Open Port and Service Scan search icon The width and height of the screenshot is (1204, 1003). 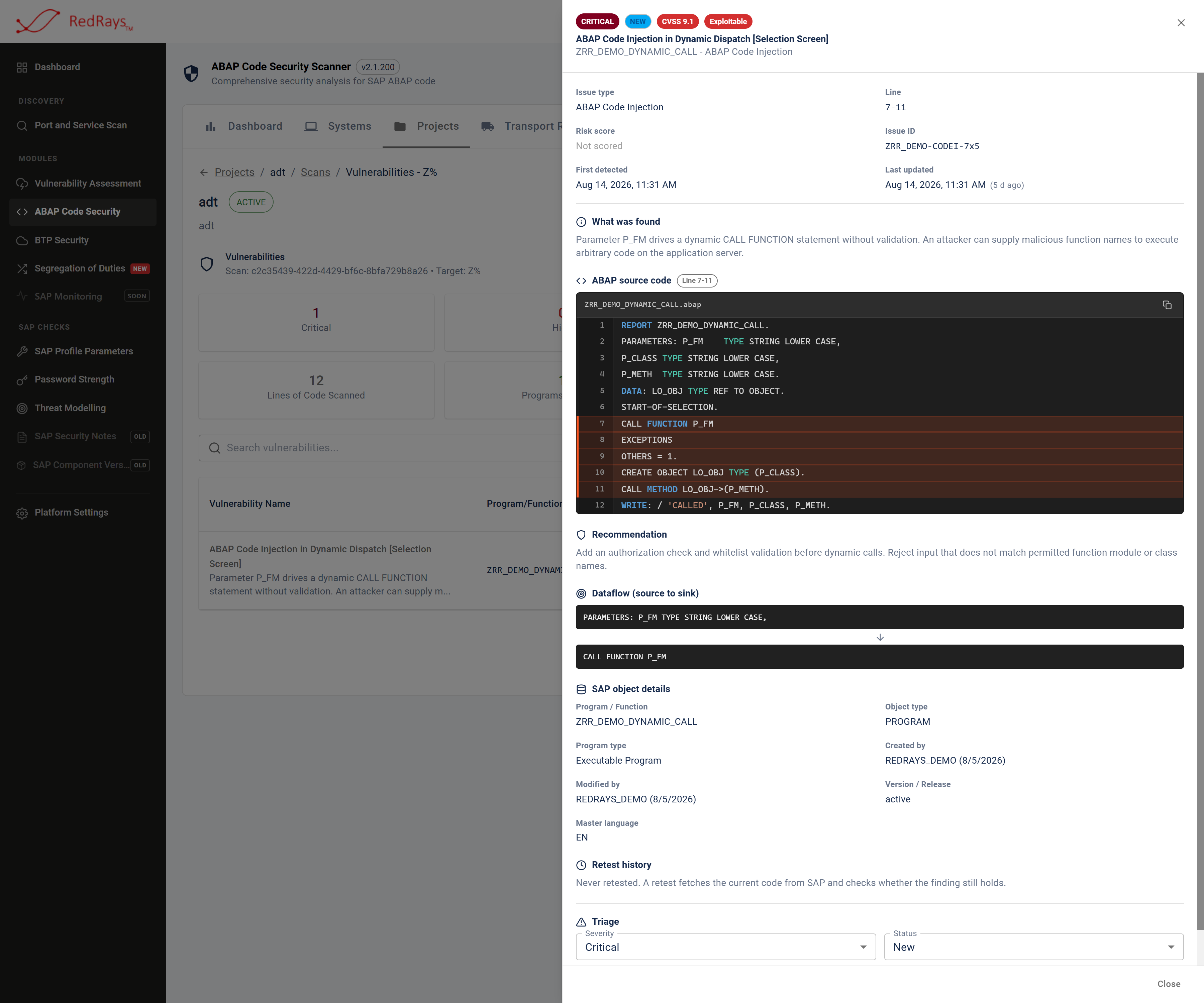(x=22, y=125)
